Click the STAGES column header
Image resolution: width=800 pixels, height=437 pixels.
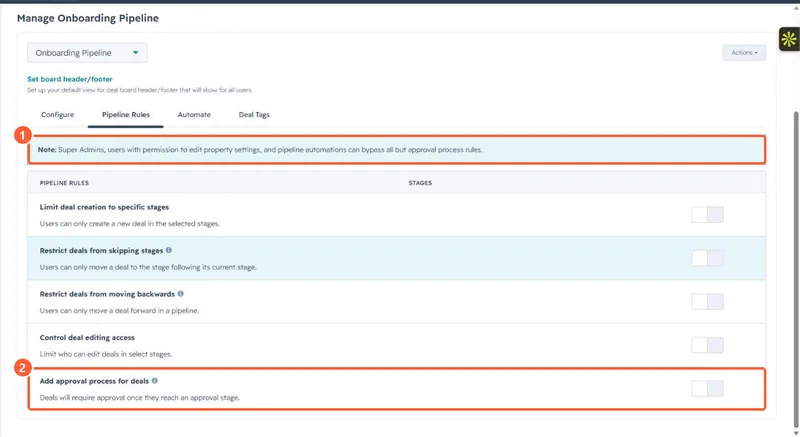[420, 183]
